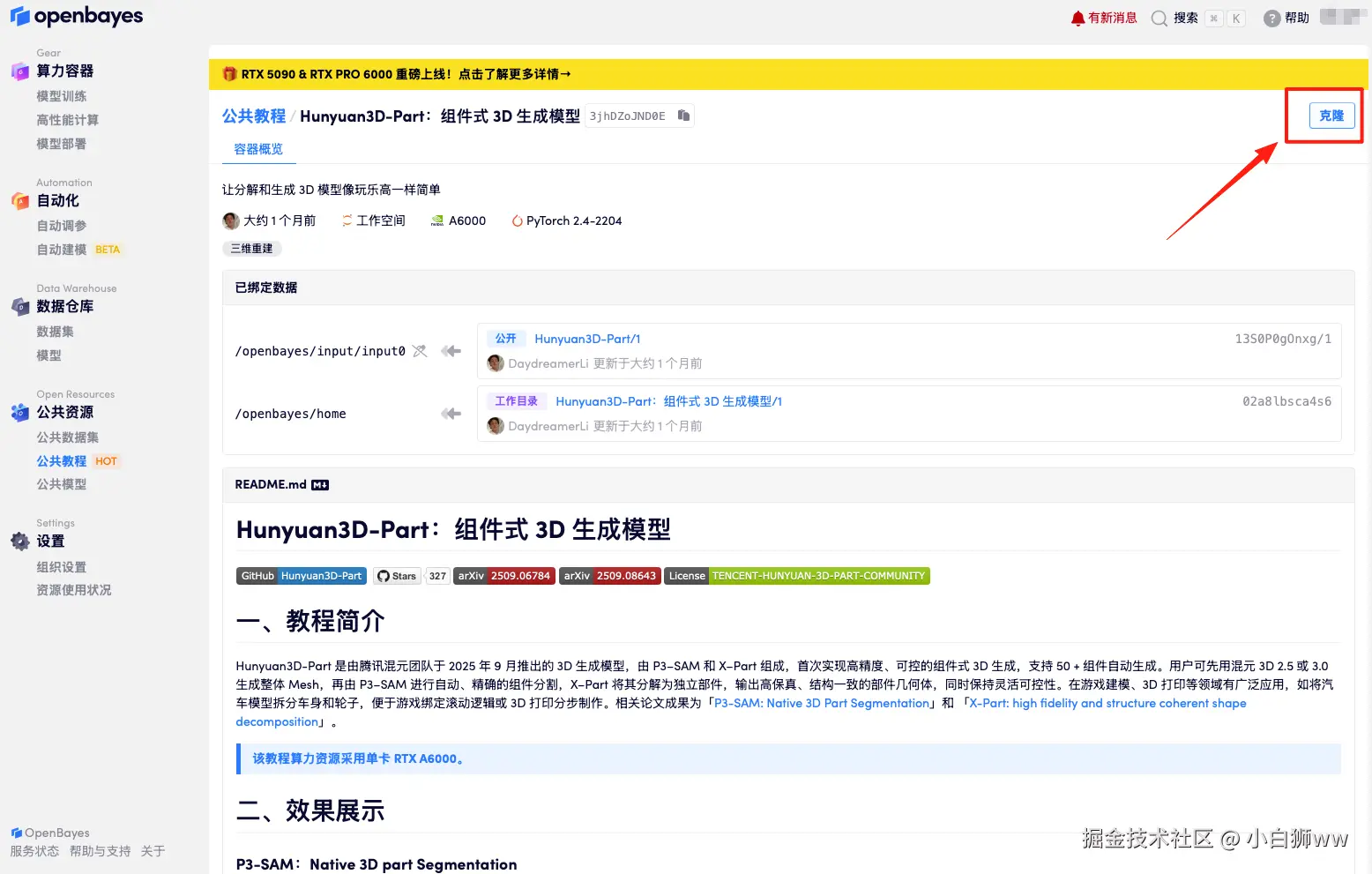The image size is (1372, 874).
Task: Click the 三维重建 tag
Action: pyautogui.click(x=252, y=249)
